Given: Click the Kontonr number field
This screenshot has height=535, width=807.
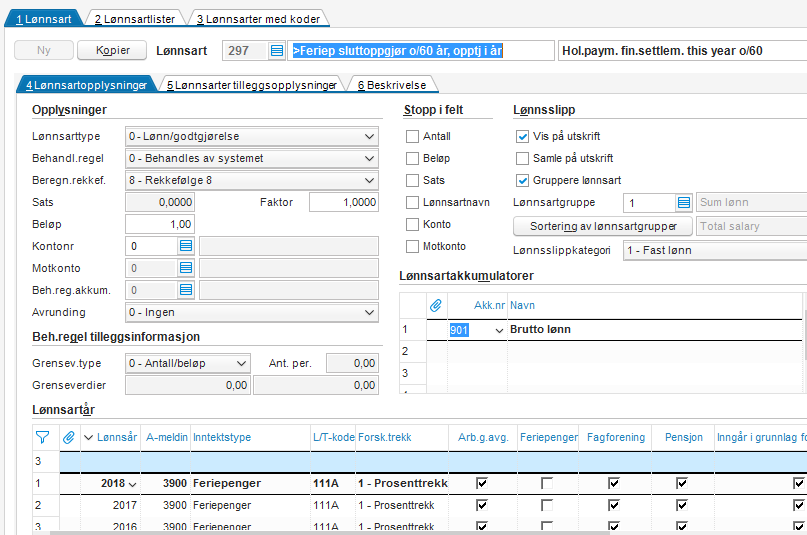Looking at the screenshot, I should (152, 246).
